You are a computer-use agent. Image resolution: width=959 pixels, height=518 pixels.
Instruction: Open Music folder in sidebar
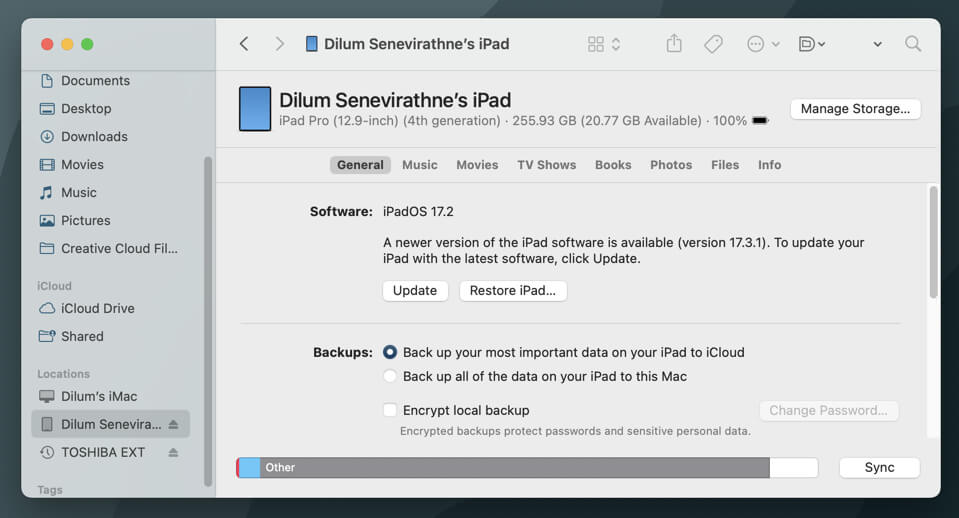[78, 193]
